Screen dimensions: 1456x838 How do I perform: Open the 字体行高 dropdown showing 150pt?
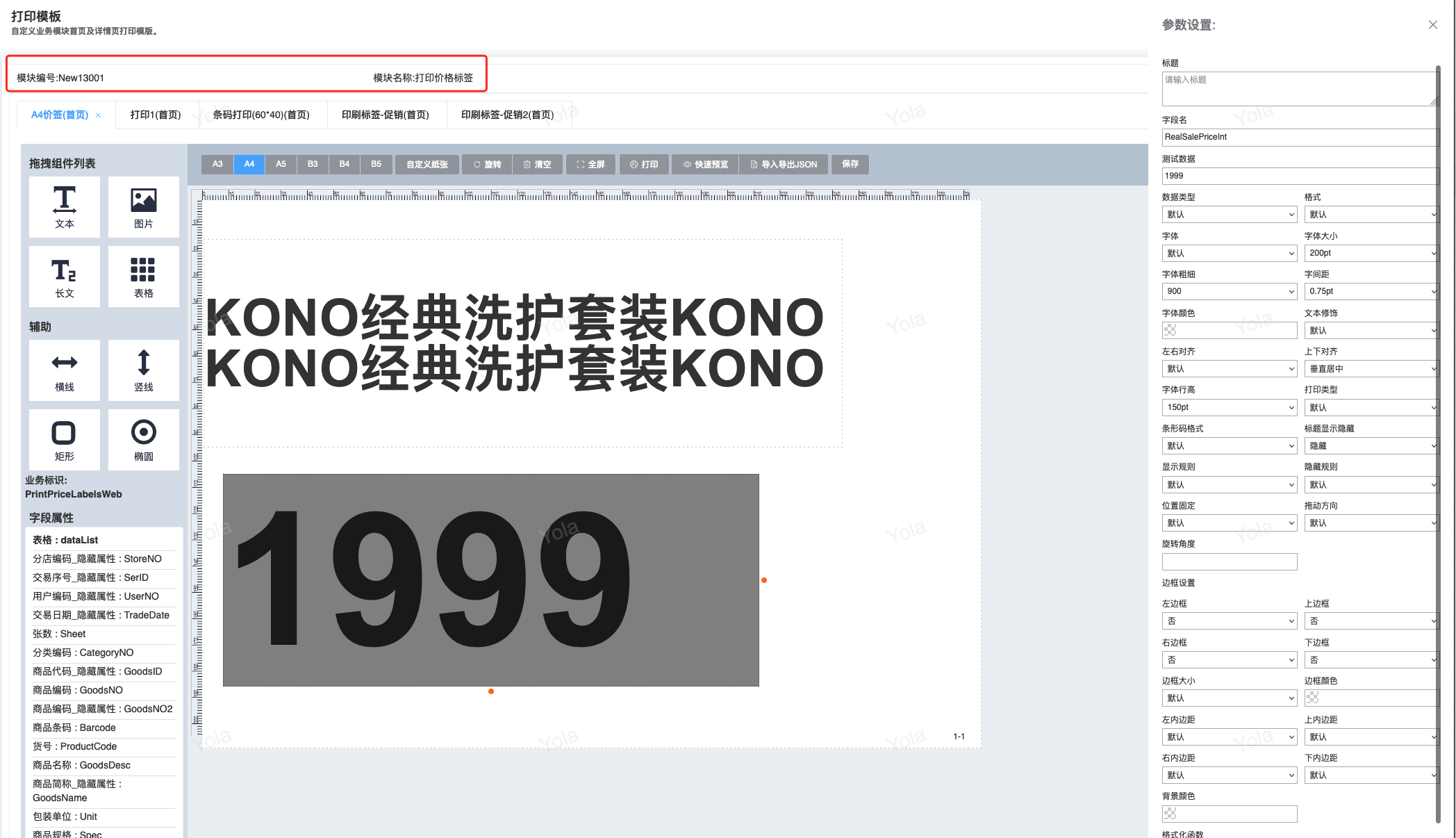tap(1230, 407)
